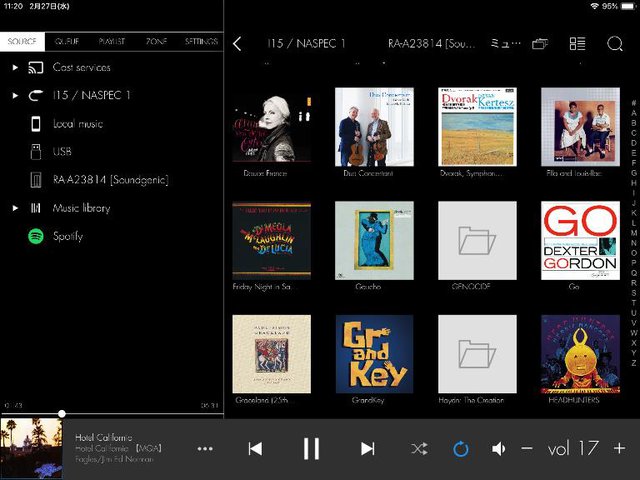Go back with the left chevron
The width and height of the screenshot is (640, 480).
tap(237, 44)
